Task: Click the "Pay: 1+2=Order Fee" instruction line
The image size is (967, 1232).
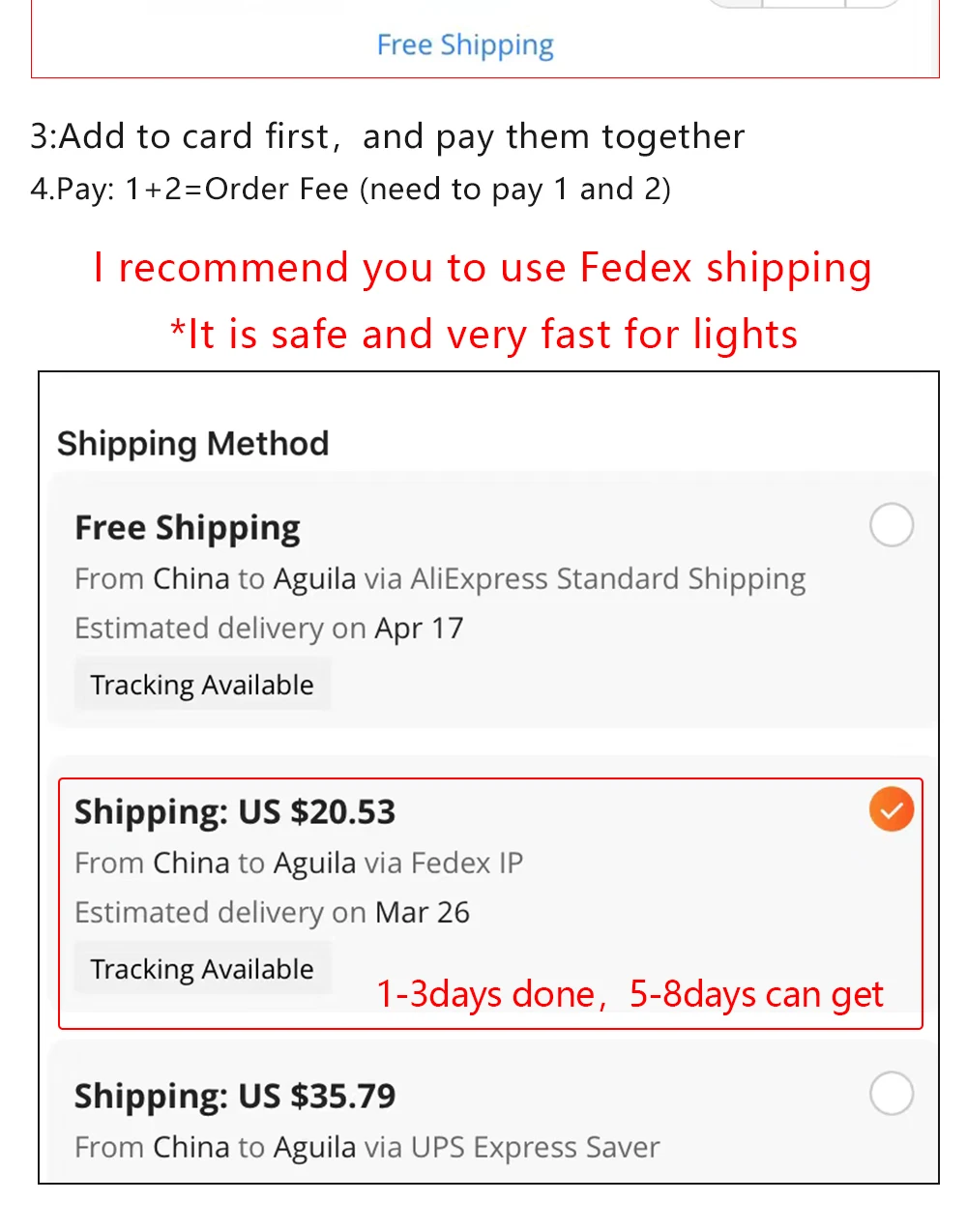Action: click(350, 189)
